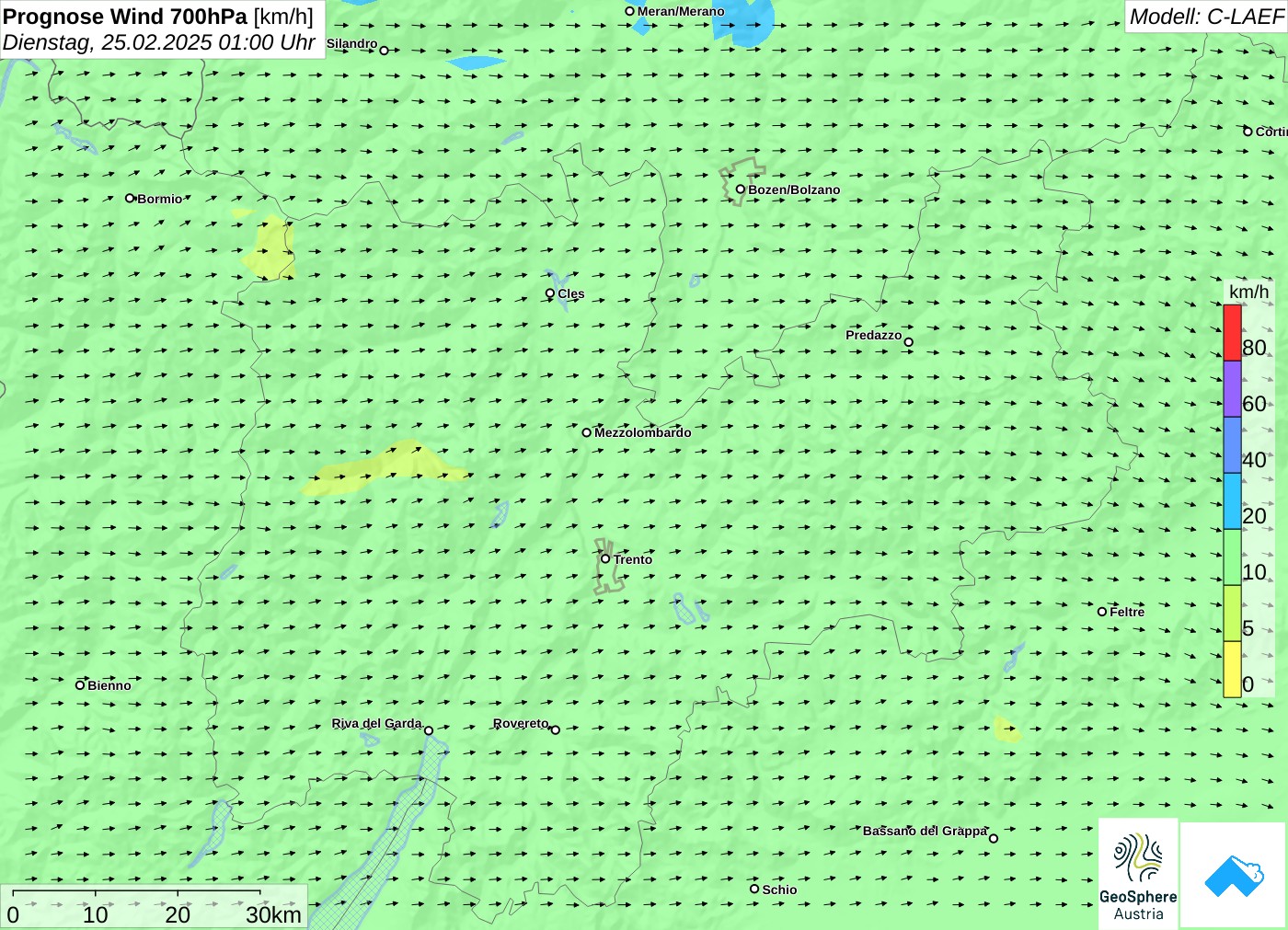
Task: Select the yellow 0 km/h legend swatch
Action: [x=1232, y=669]
